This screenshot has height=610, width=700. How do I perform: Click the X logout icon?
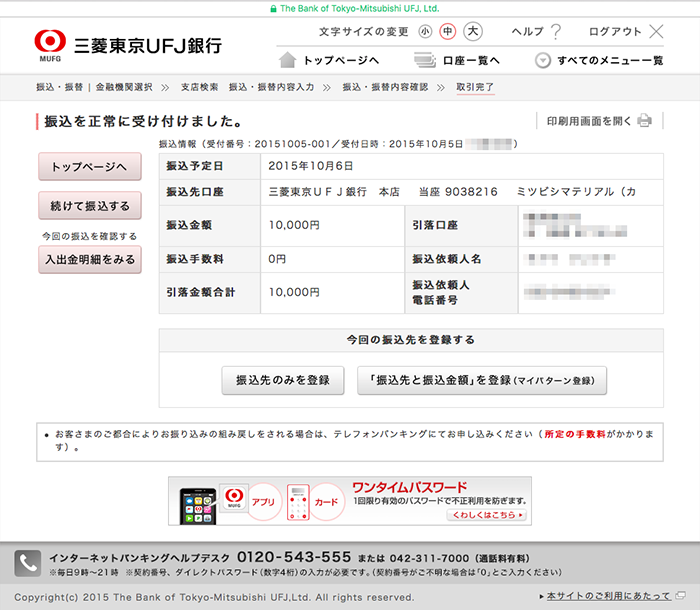point(656,31)
